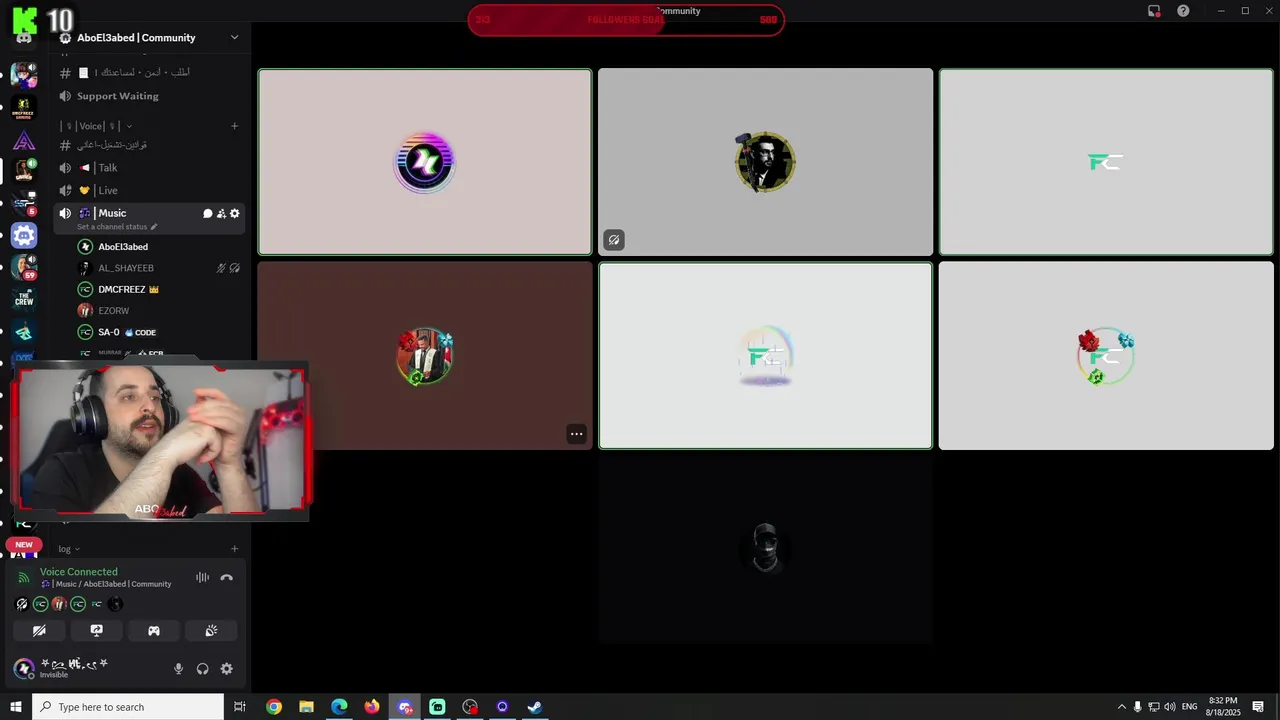This screenshot has width=1280, height=720.
Task: Collapse the Voice category
Action: coord(96,126)
